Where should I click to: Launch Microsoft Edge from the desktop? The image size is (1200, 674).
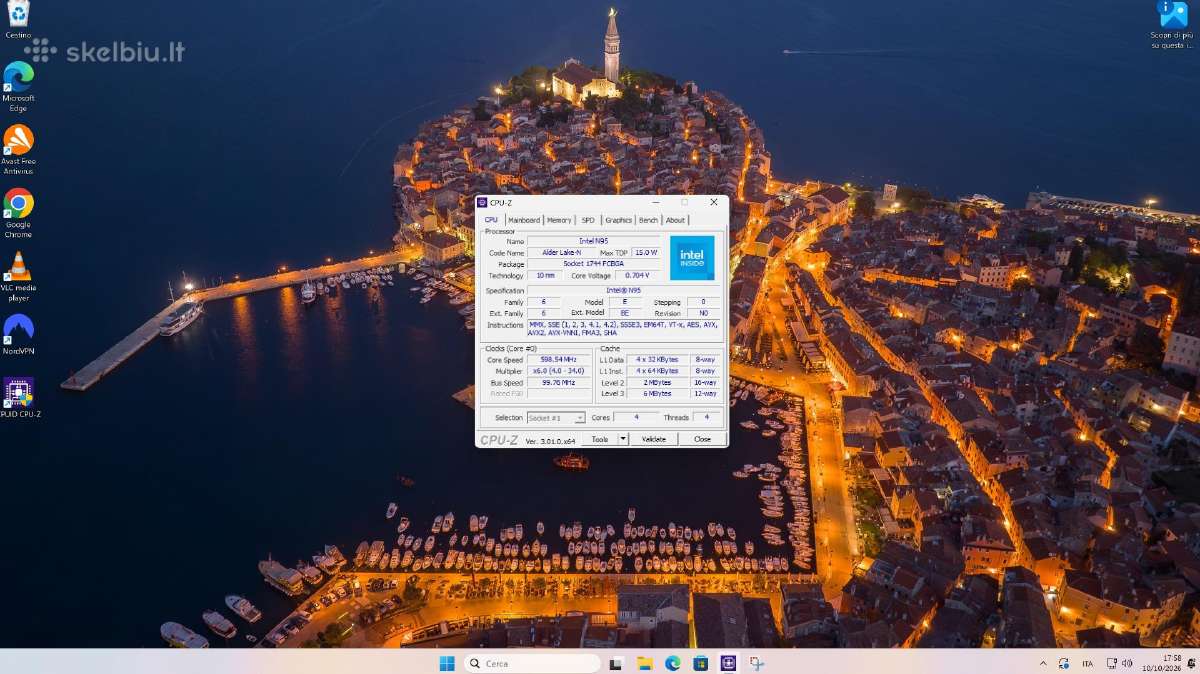coord(18,86)
